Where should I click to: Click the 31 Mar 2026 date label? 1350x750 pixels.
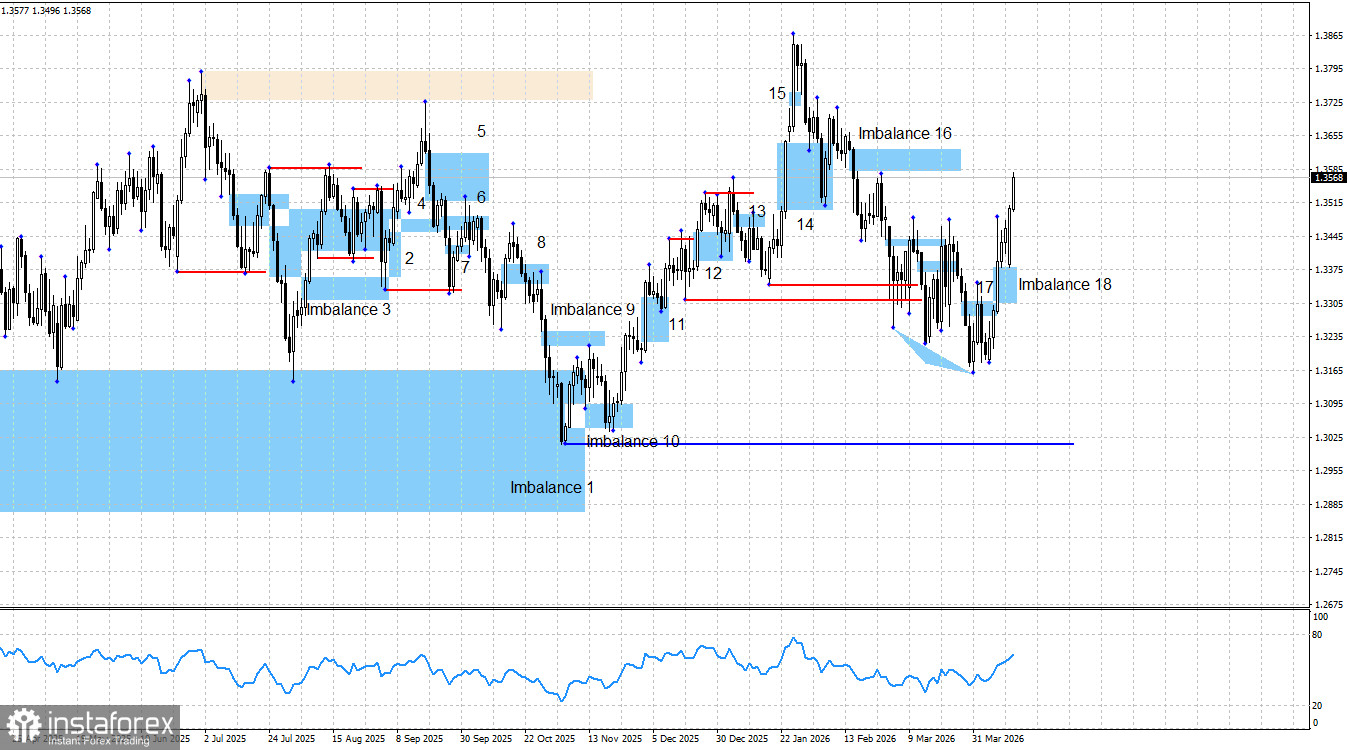(999, 738)
